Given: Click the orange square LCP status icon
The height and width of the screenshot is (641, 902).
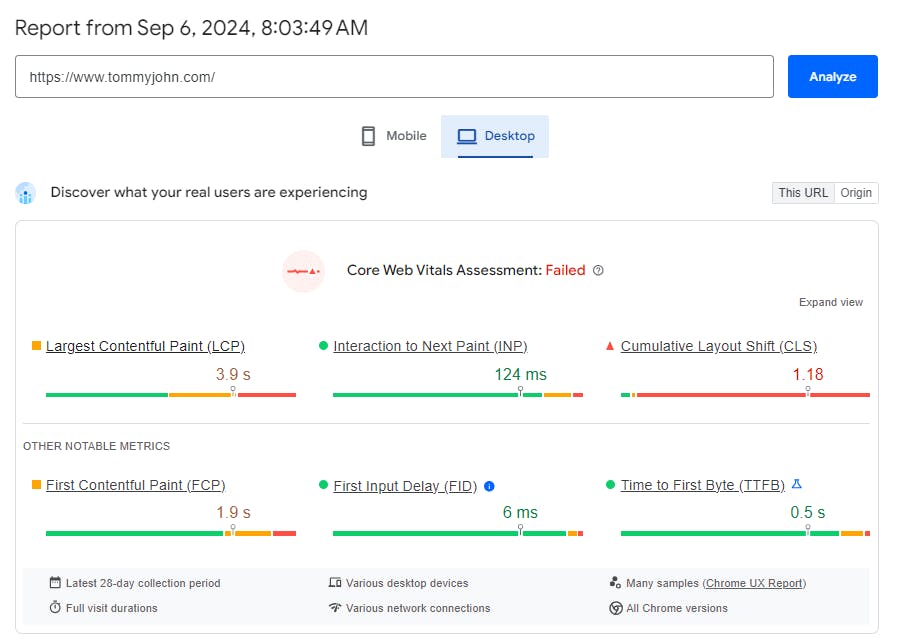Looking at the screenshot, I should 36,345.
